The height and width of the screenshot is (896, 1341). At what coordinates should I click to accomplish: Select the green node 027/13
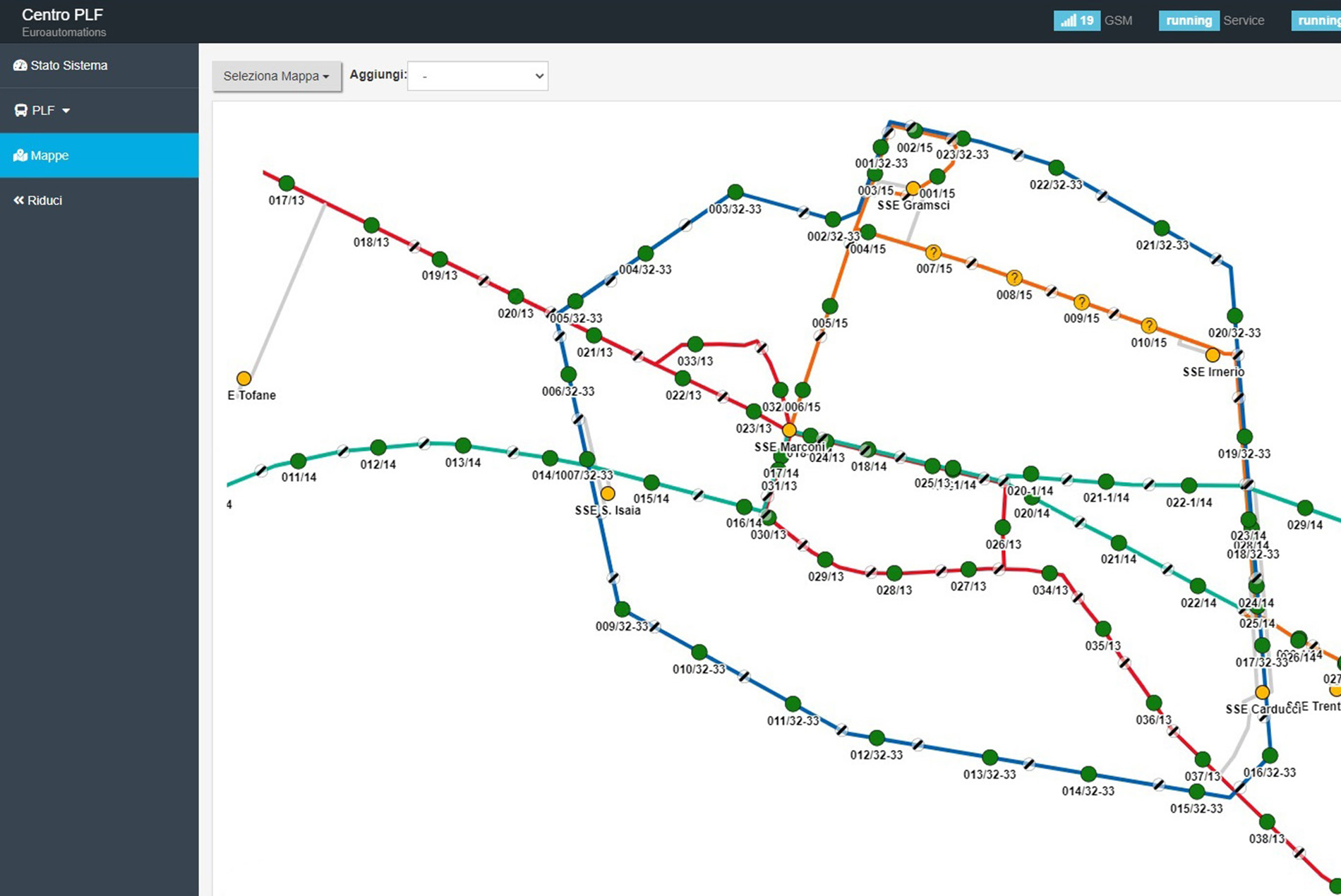(968, 569)
